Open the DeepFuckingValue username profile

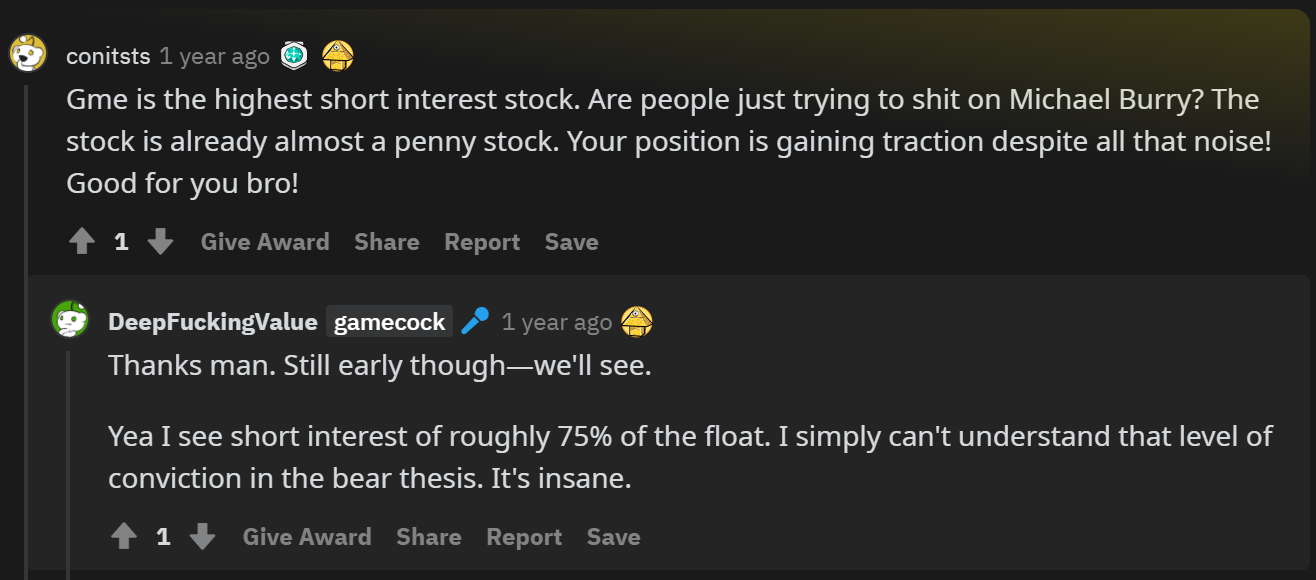[213, 322]
